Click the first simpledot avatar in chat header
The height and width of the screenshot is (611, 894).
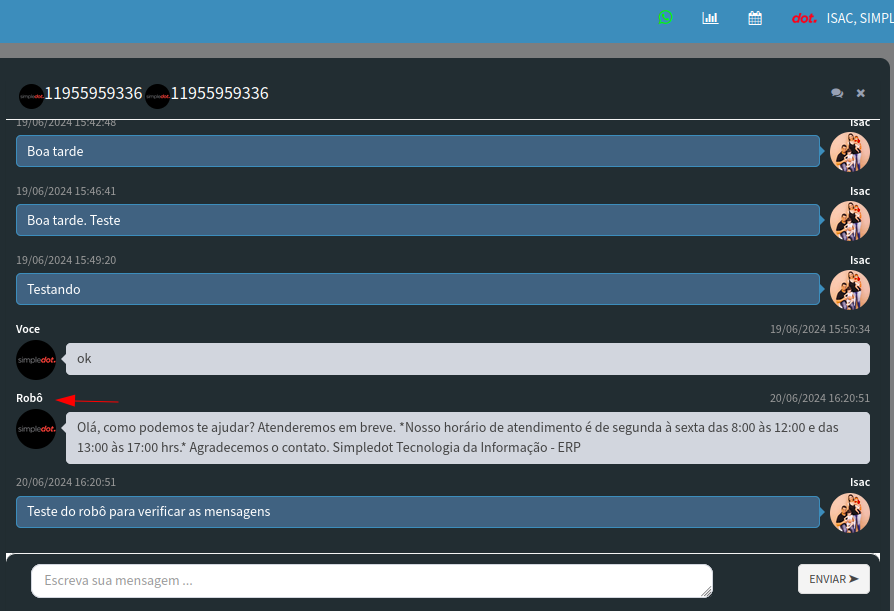[x=31, y=96]
